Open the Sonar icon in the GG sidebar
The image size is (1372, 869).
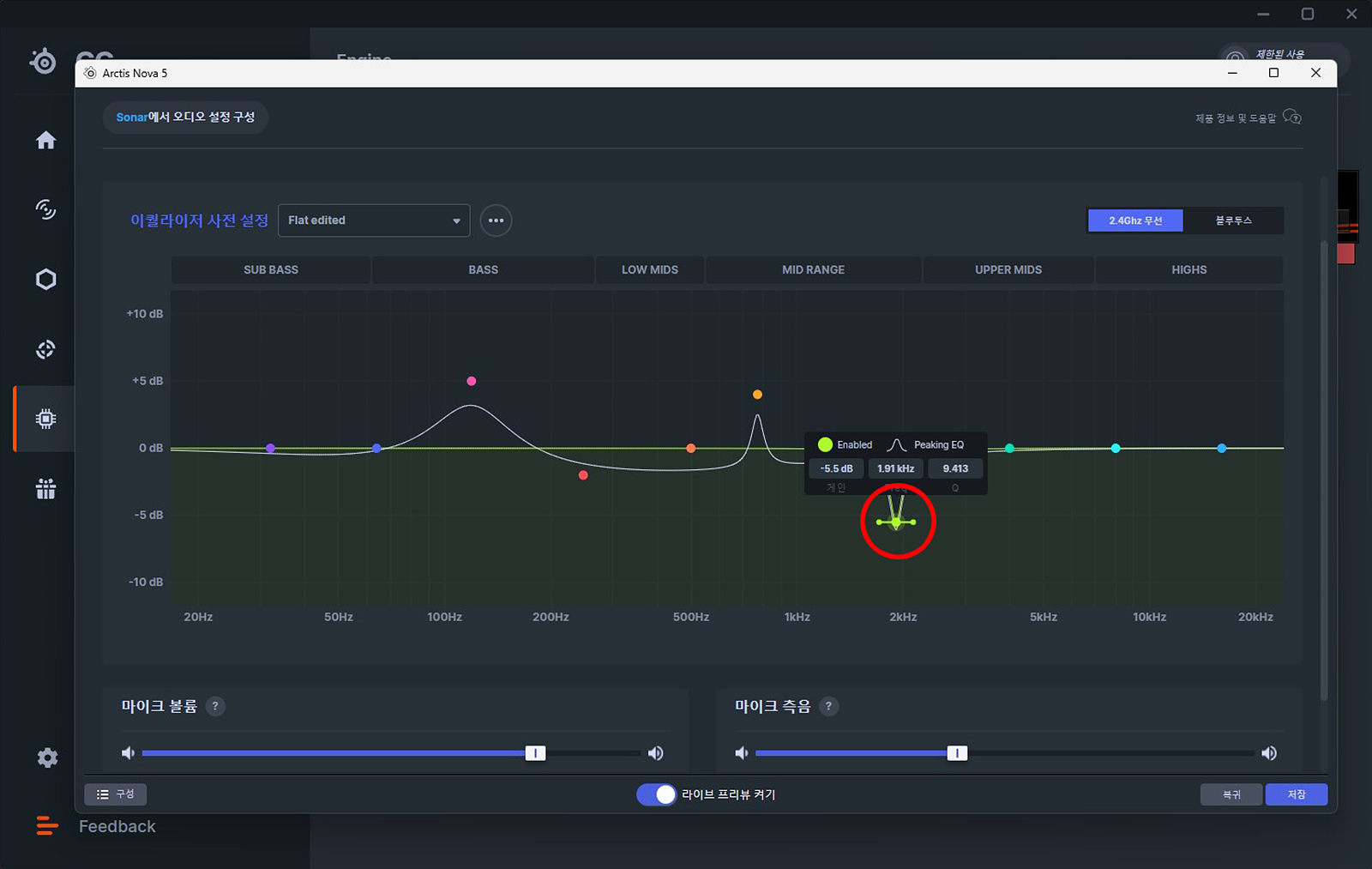point(45,209)
